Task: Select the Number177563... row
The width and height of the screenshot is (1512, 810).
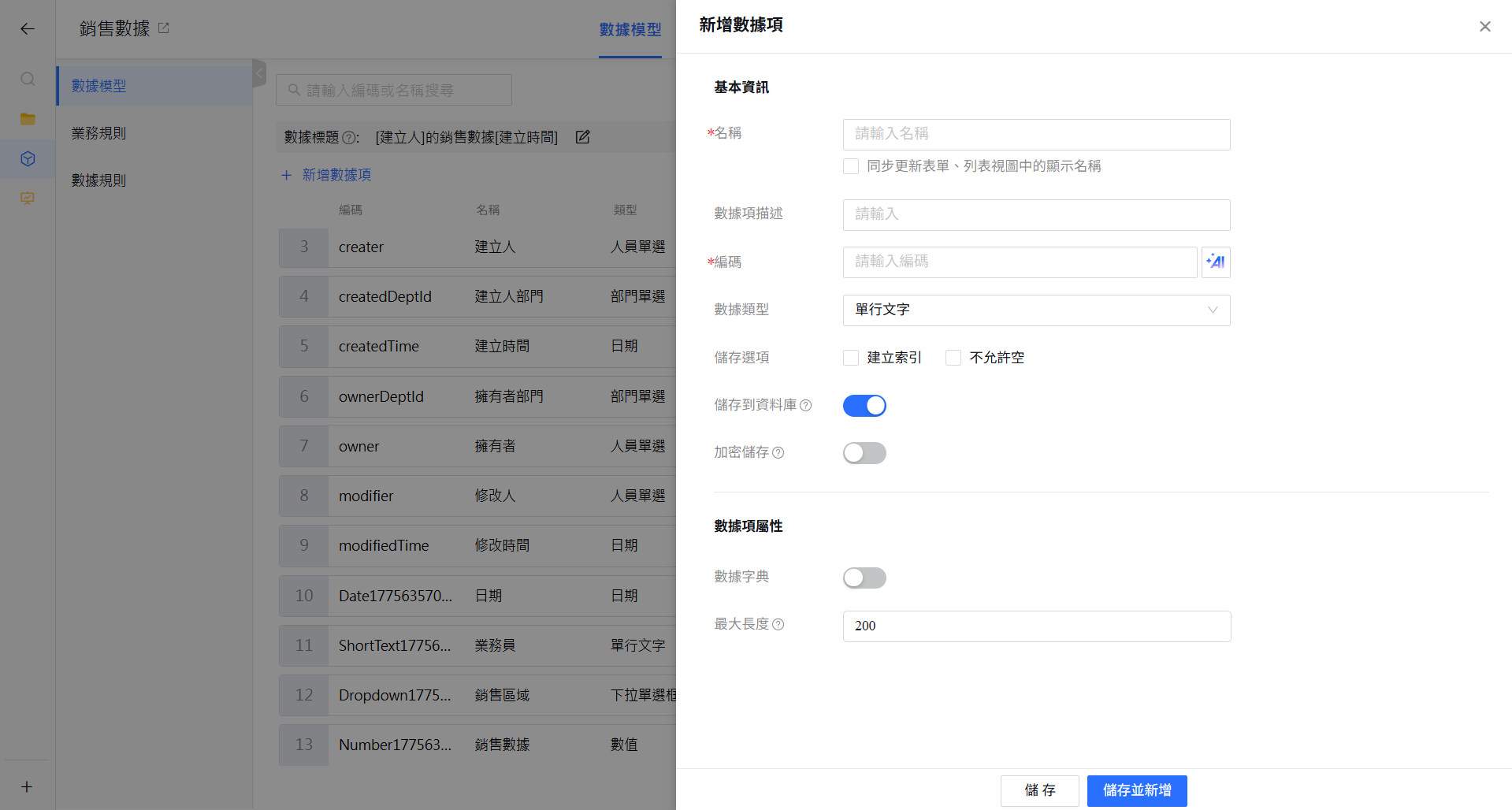Action: click(477, 745)
